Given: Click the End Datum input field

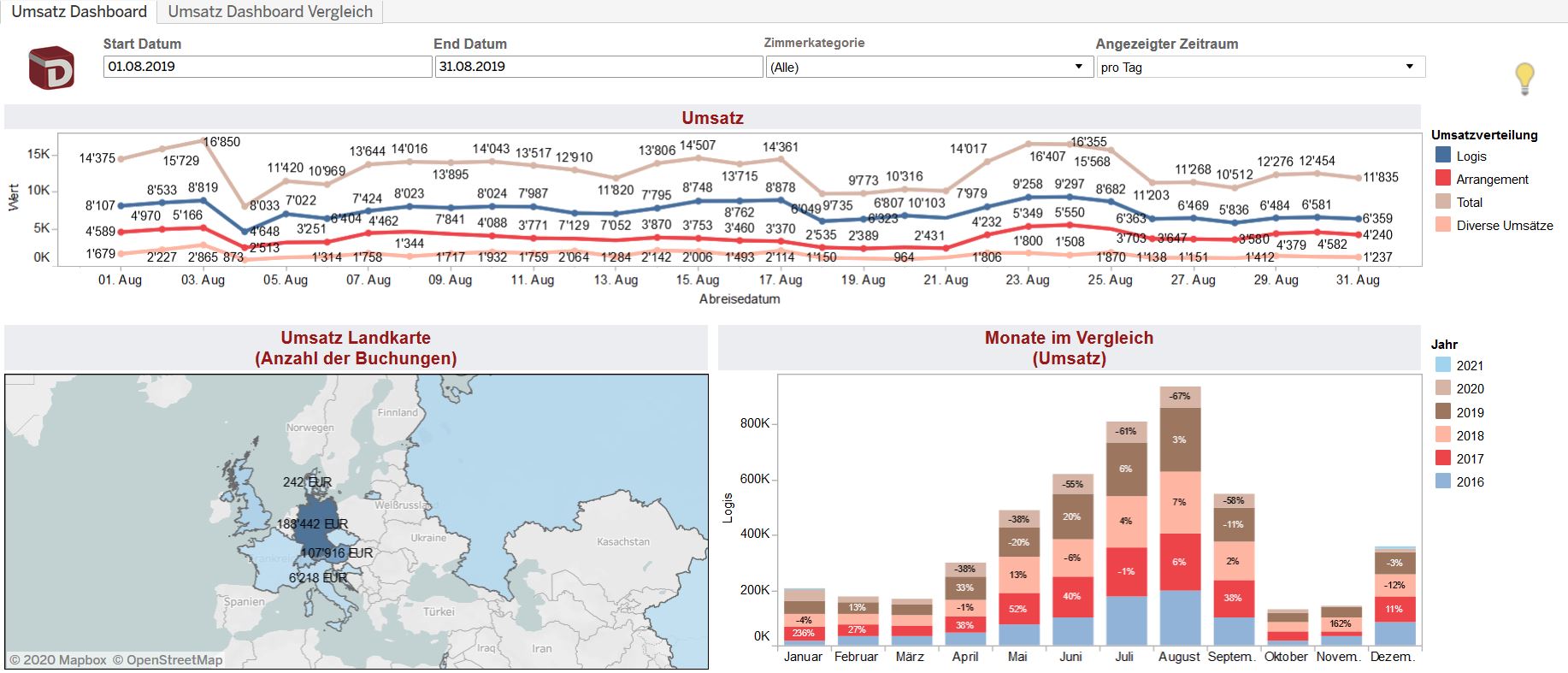Looking at the screenshot, I should pos(598,67).
